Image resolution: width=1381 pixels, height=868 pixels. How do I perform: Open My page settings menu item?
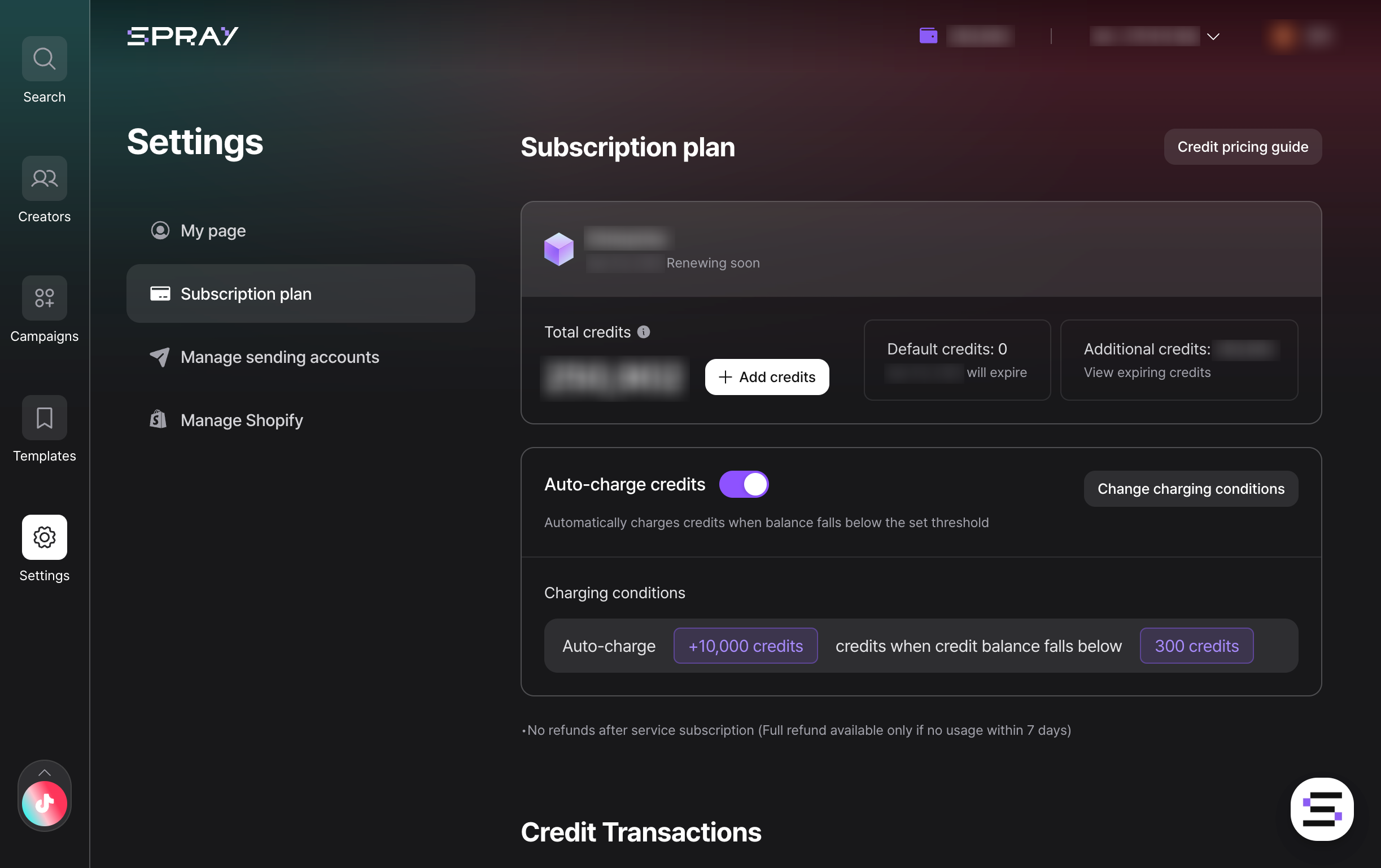tap(213, 230)
